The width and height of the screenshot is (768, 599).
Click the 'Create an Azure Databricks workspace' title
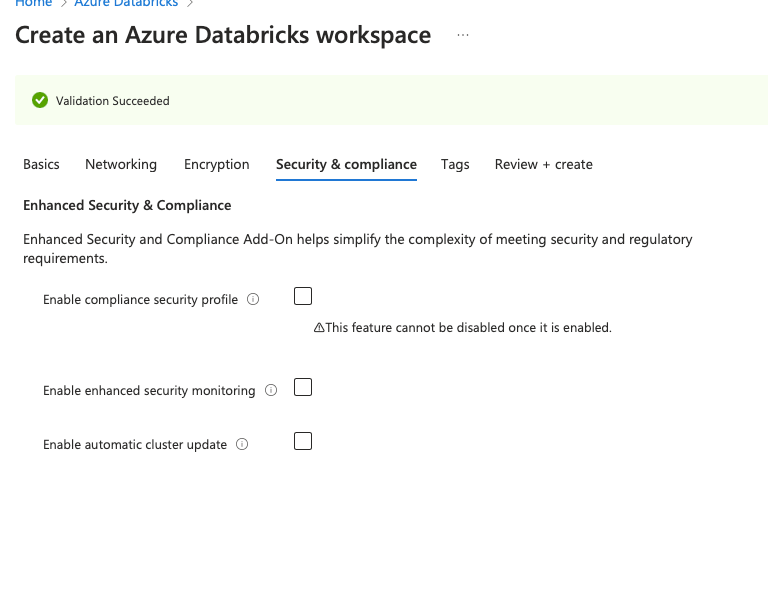tap(223, 36)
